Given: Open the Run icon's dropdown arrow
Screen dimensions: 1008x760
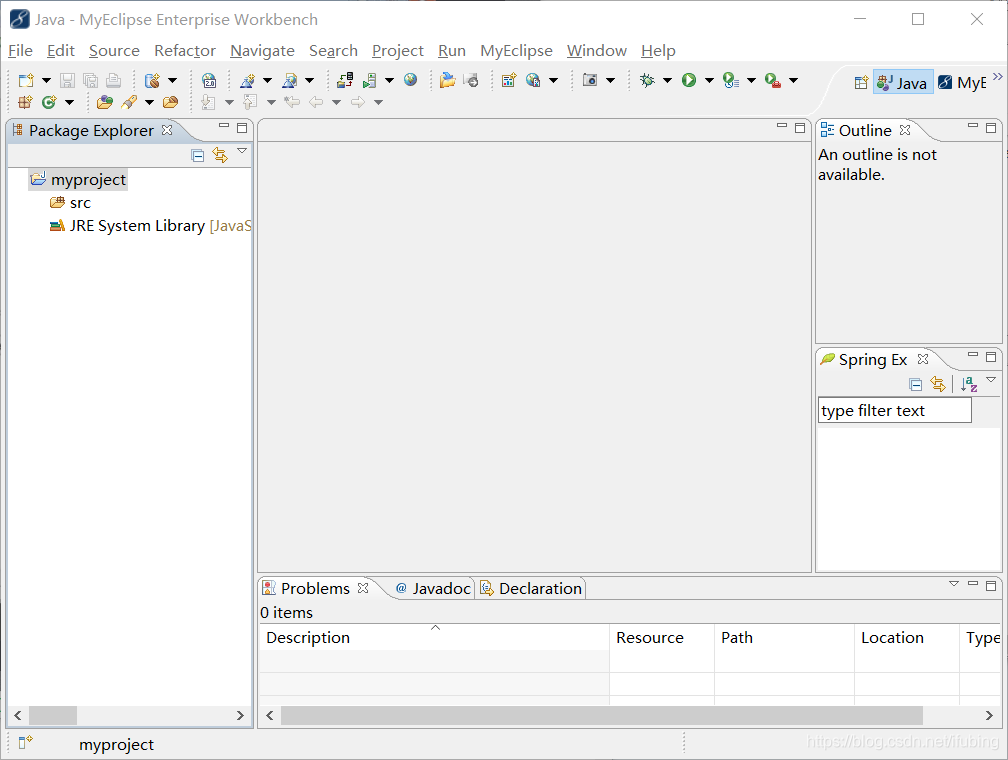Looking at the screenshot, I should pos(709,80).
